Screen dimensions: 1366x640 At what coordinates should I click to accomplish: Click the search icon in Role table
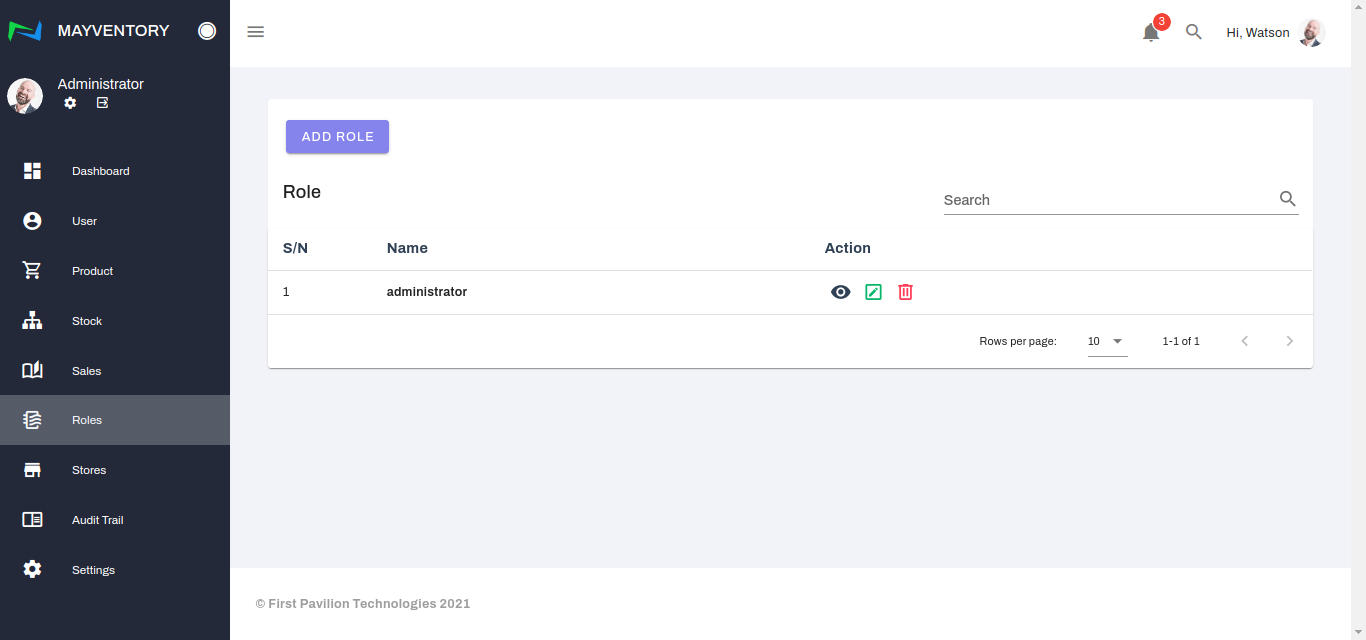tap(1287, 199)
